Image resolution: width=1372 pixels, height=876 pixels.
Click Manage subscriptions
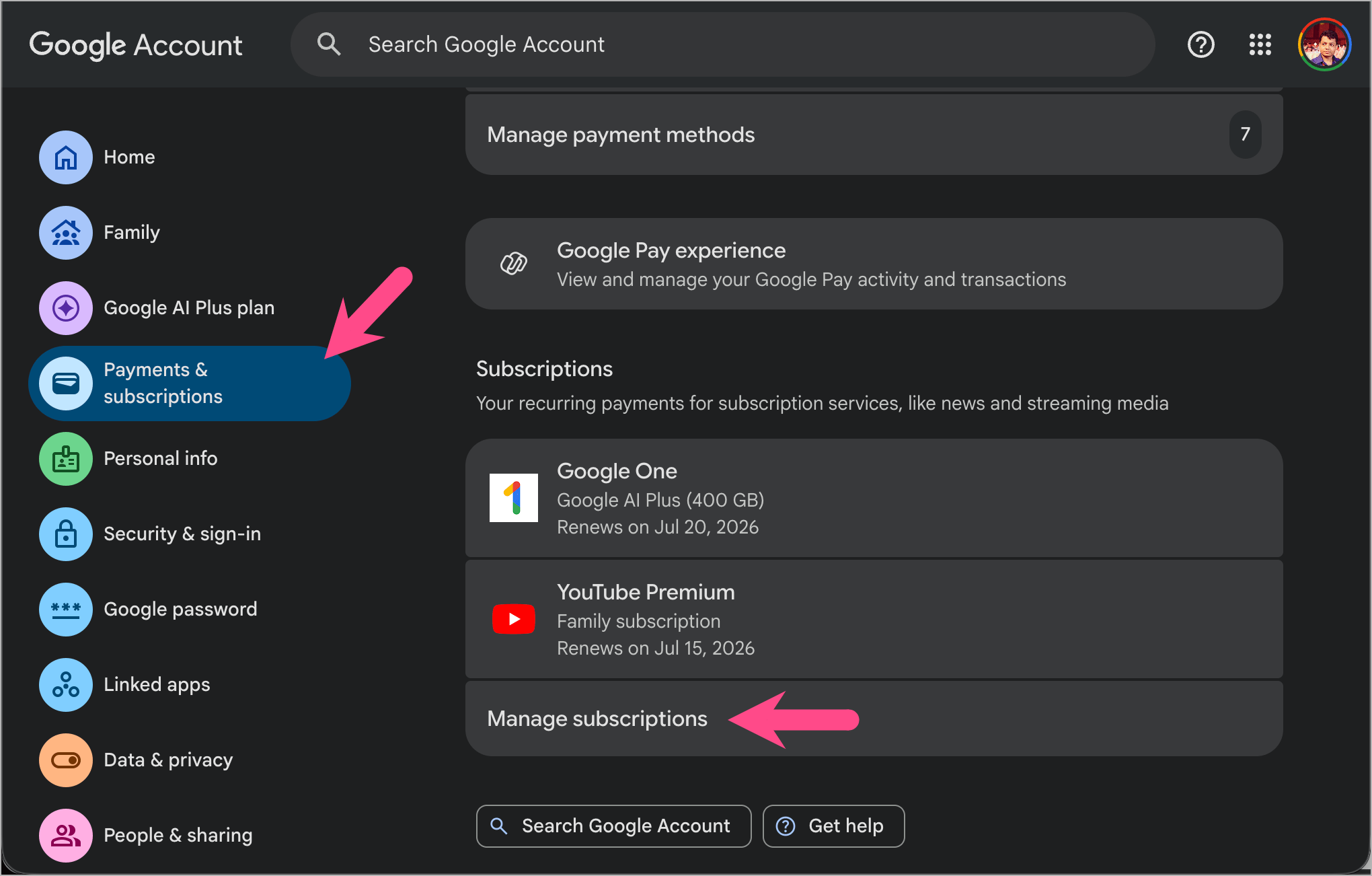click(x=874, y=719)
